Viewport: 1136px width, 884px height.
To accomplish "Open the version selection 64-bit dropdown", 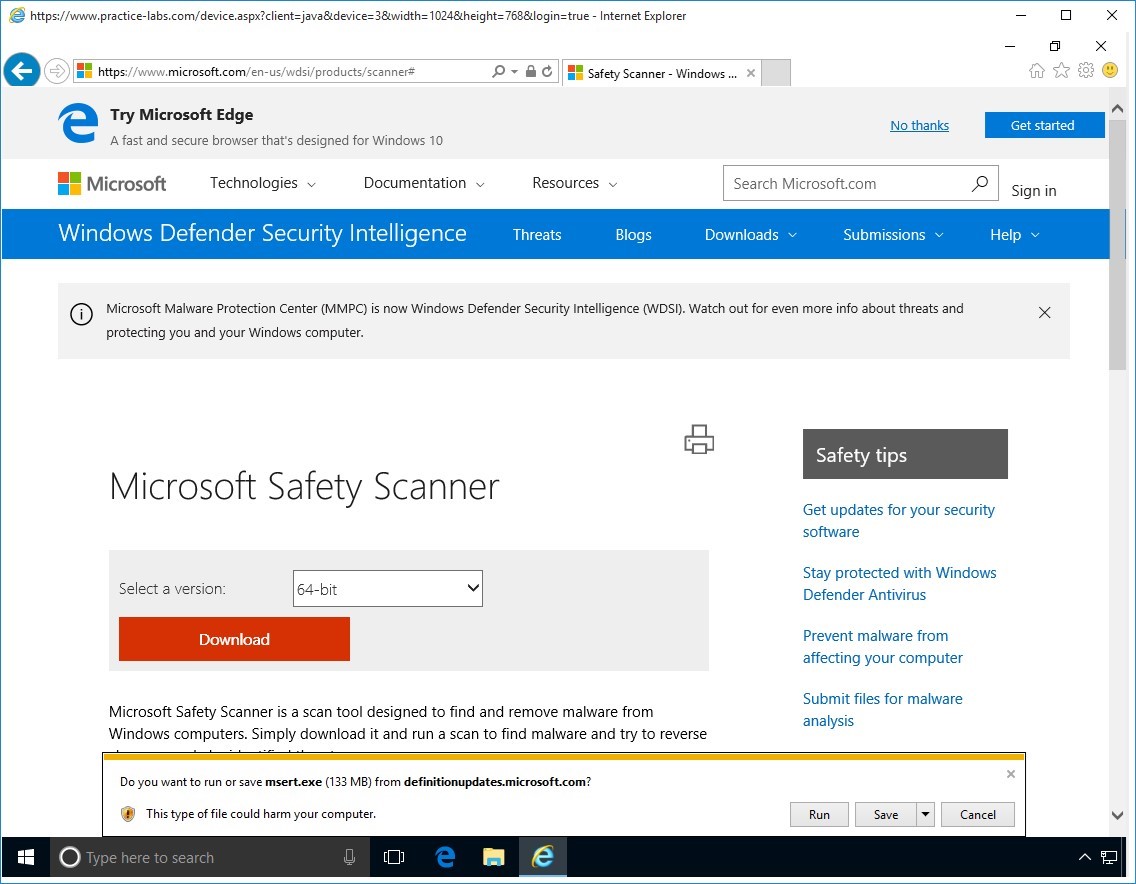I will coord(387,589).
